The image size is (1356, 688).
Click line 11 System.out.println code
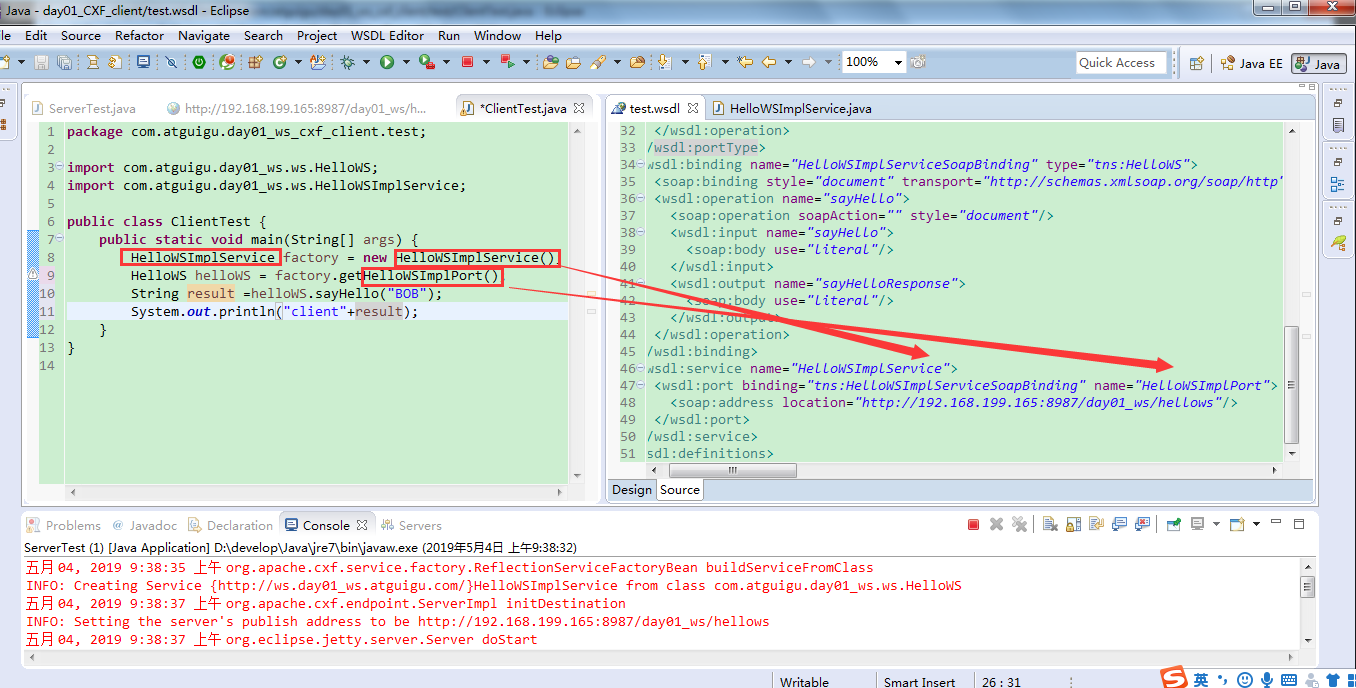(x=274, y=312)
